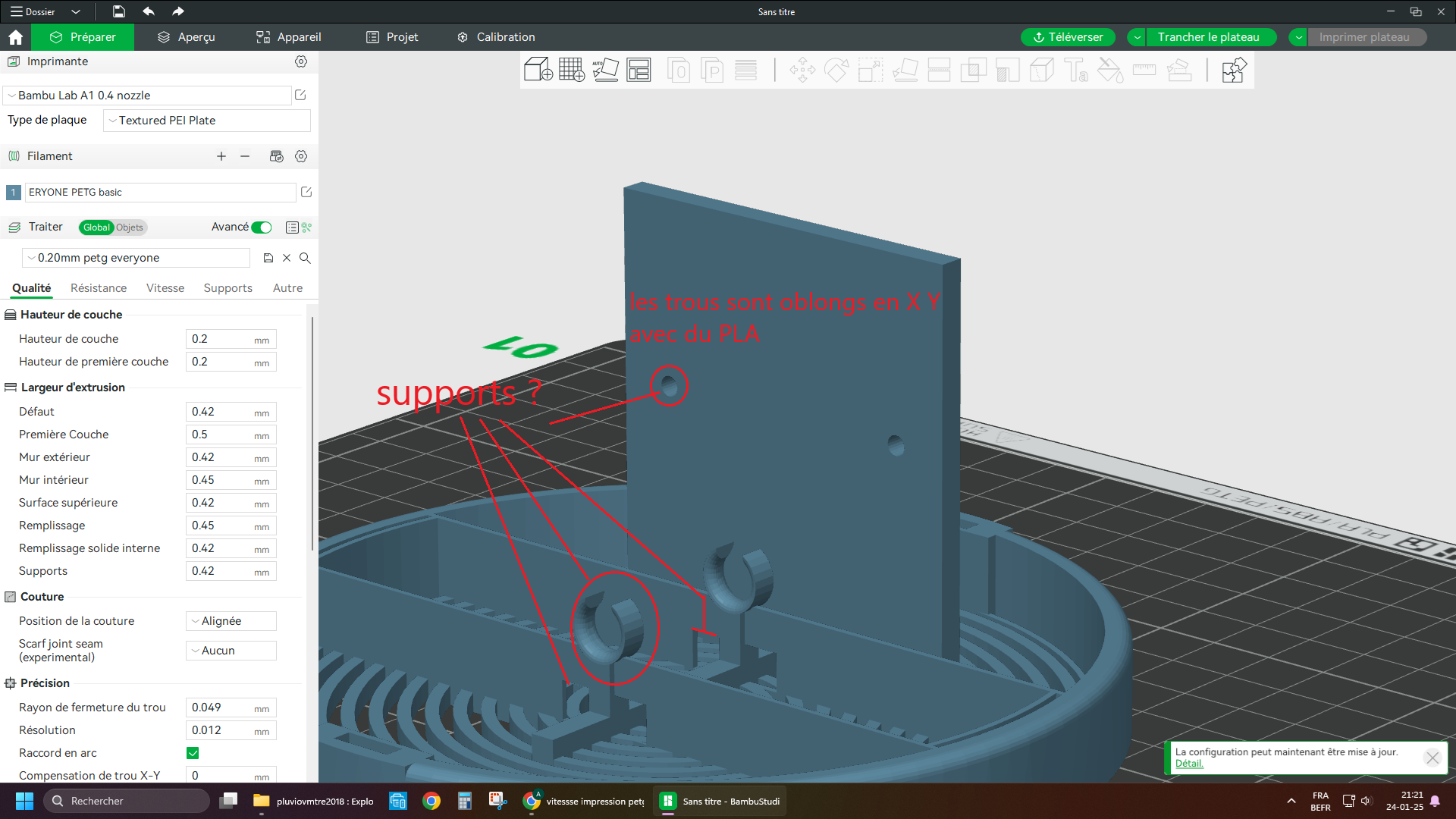Click the Add object cube icon
1456x819 pixels.
pos(538,70)
